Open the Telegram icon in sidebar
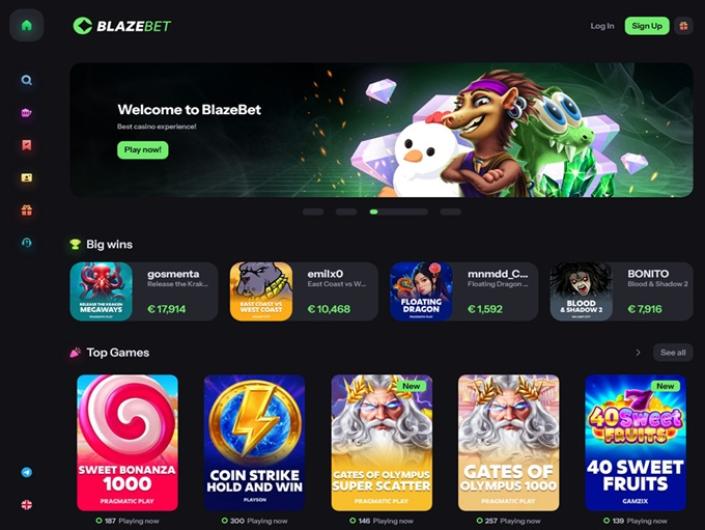The image size is (705, 530). [27, 472]
